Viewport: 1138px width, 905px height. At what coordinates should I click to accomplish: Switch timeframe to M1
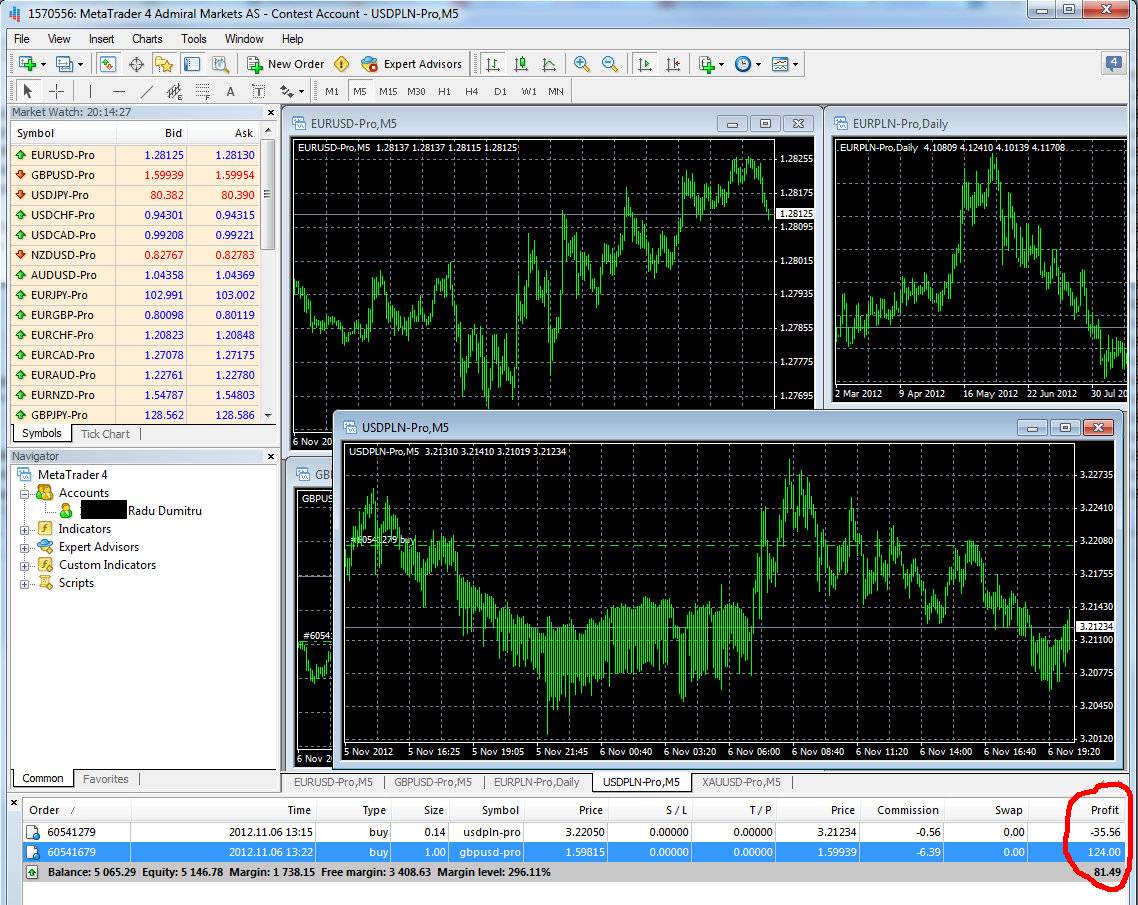tap(332, 91)
